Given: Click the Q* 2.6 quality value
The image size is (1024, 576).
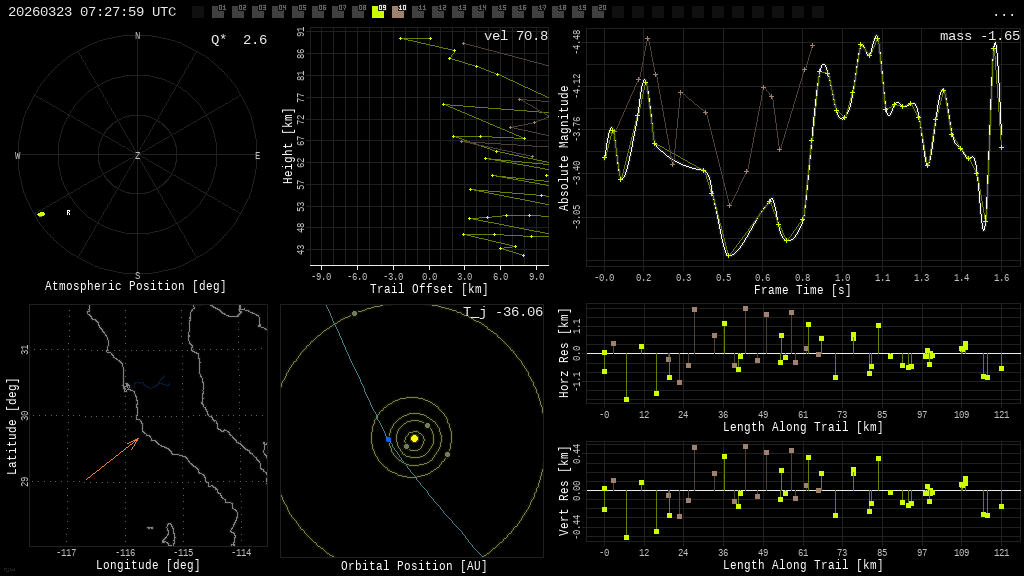Looking at the screenshot, I should [239, 40].
